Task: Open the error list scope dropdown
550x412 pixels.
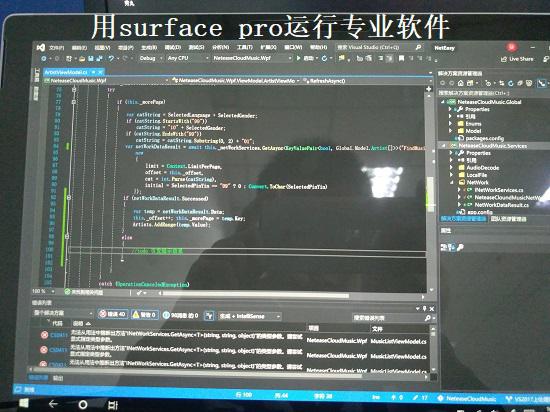Action: click(x=63, y=313)
